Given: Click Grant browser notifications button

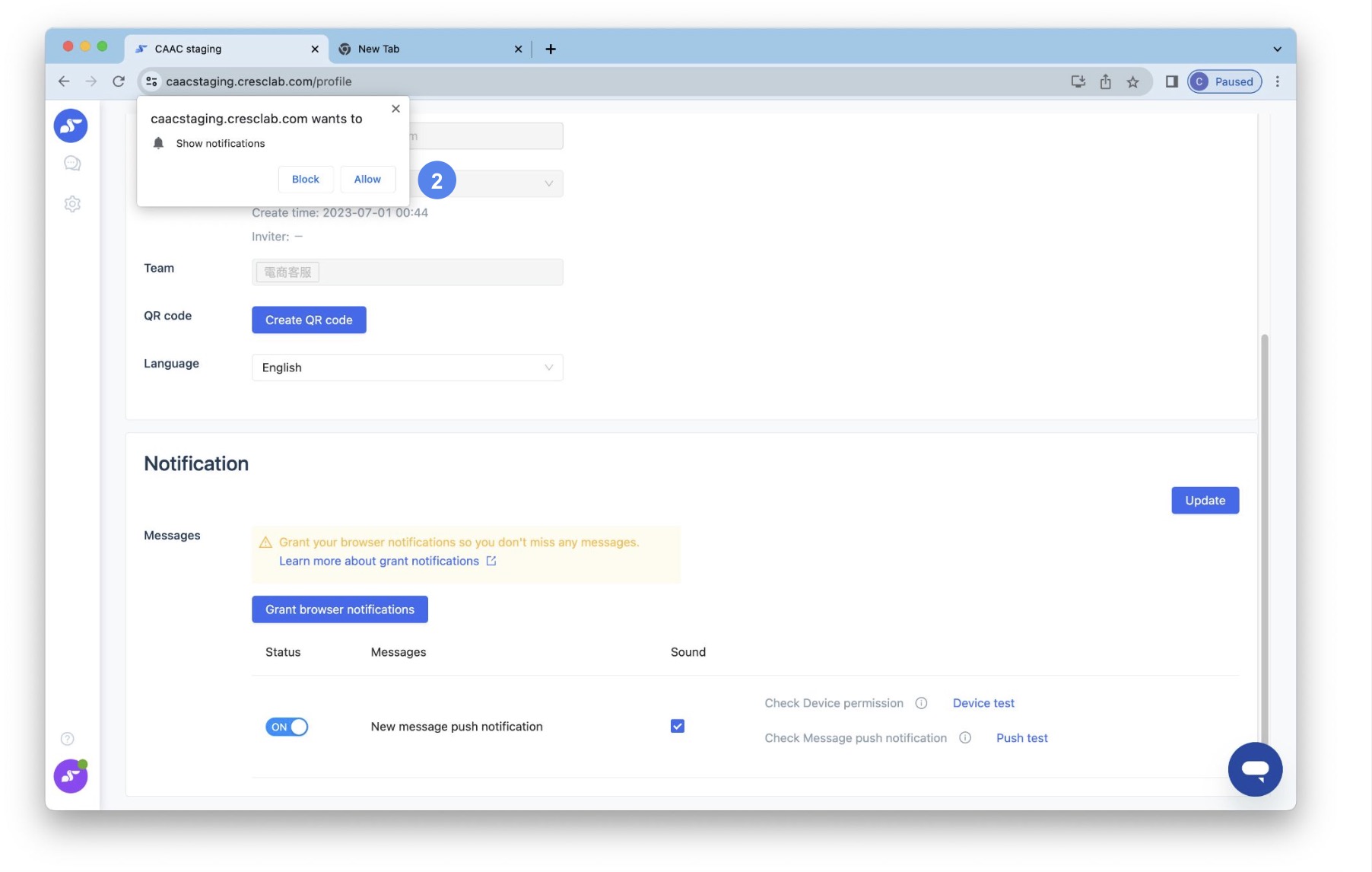Looking at the screenshot, I should coord(339,609).
